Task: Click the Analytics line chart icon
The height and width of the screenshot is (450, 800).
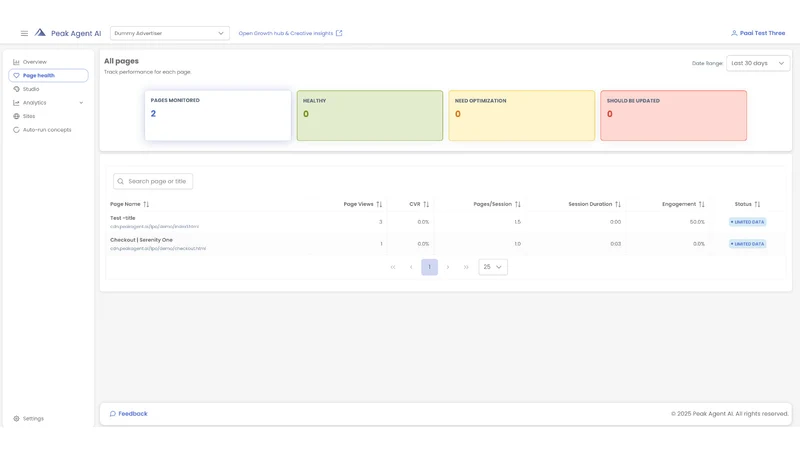Action: click(16, 103)
